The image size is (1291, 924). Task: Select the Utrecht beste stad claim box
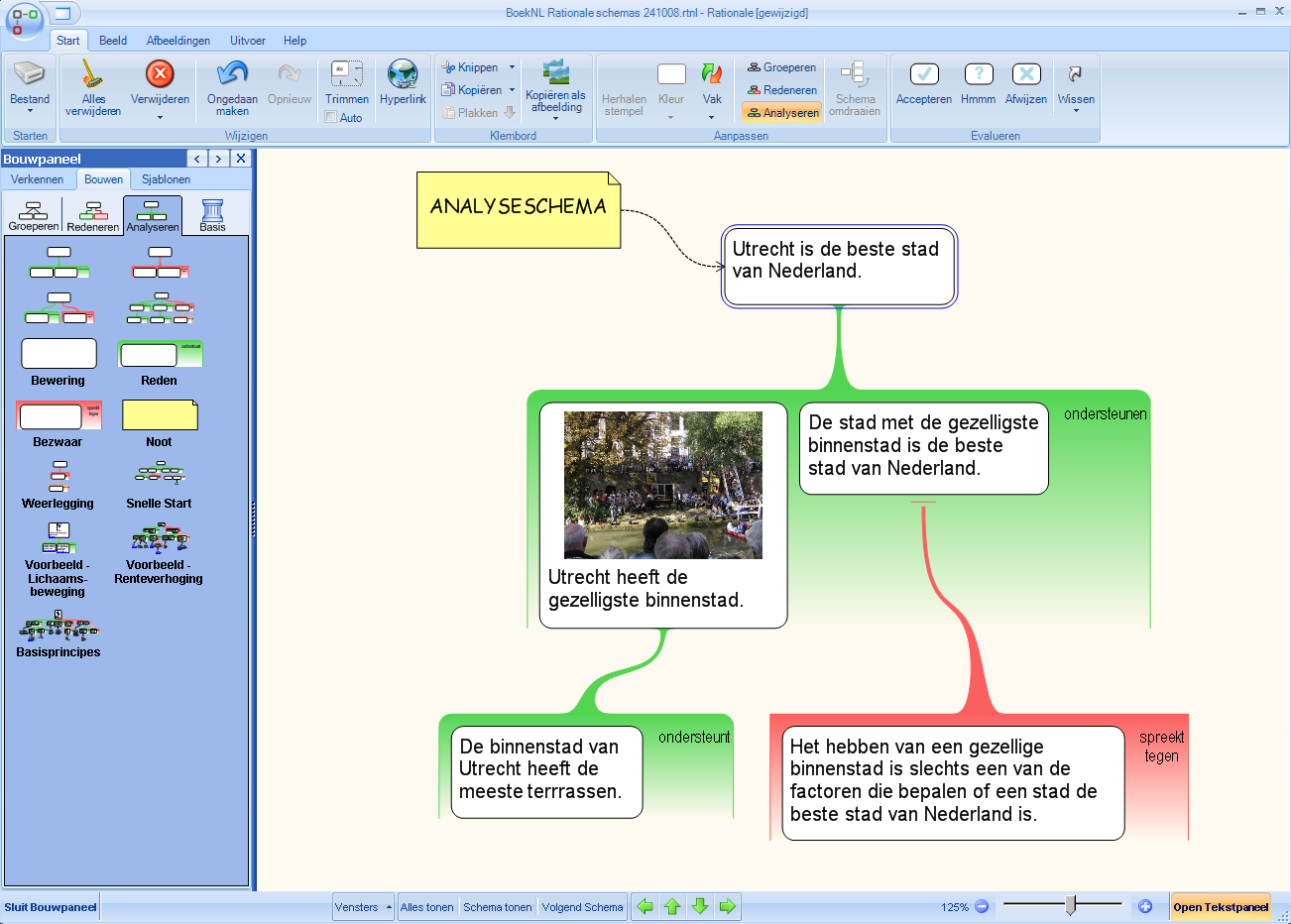(839, 267)
